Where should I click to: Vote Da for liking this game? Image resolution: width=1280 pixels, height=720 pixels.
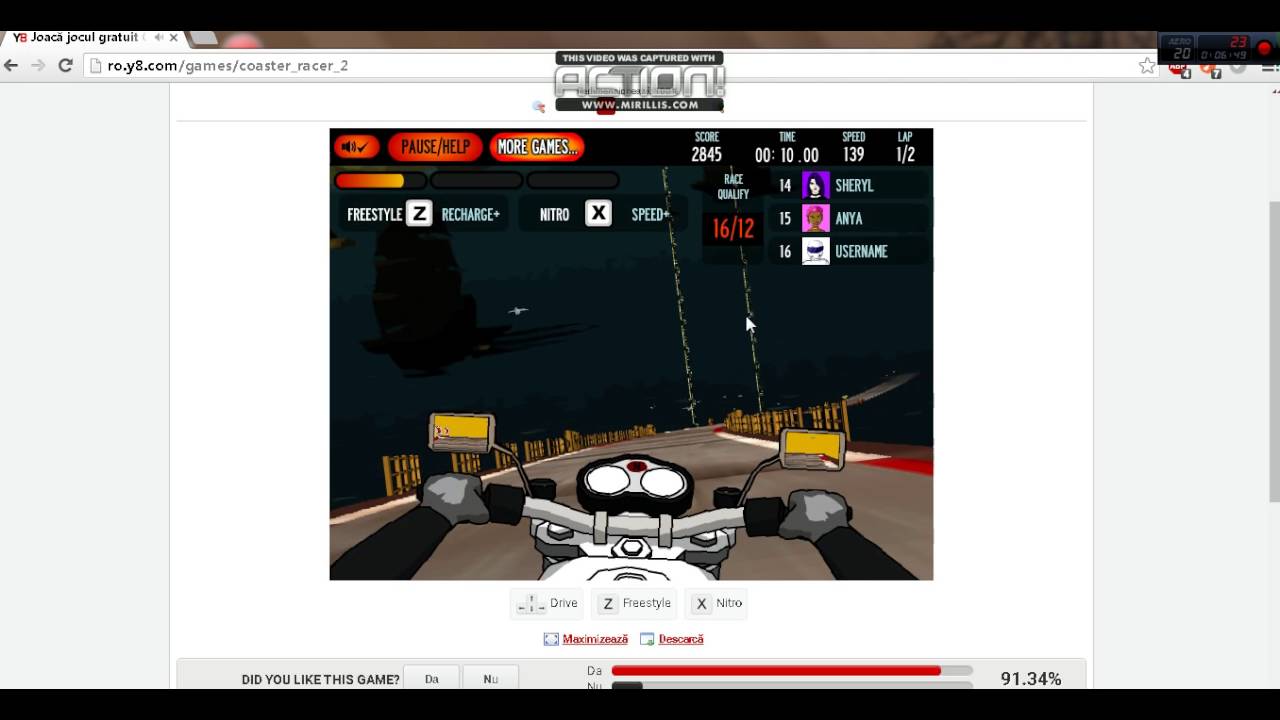(431, 679)
